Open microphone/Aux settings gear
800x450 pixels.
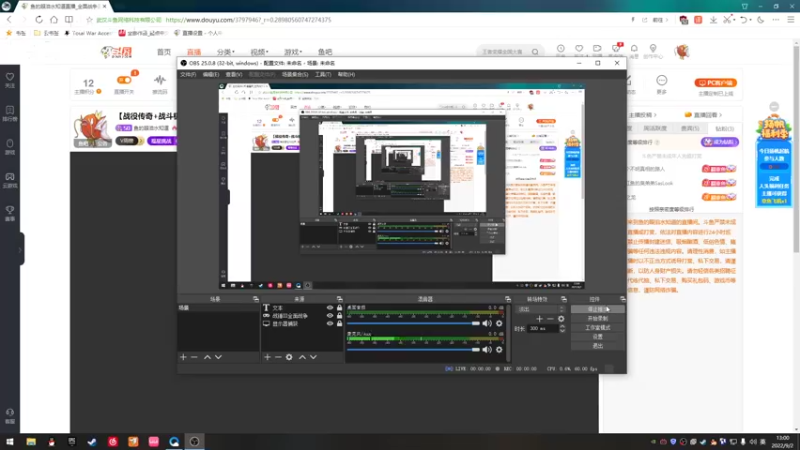click(x=499, y=349)
